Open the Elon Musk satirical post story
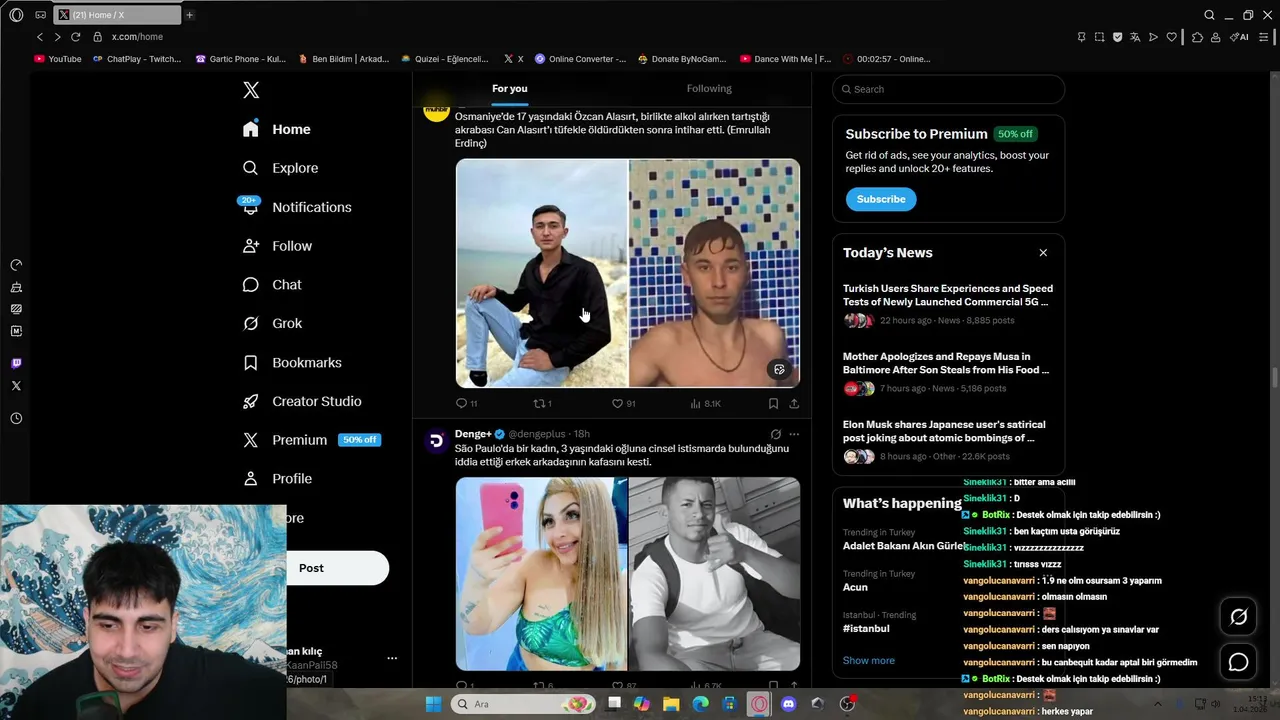Image resolution: width=1280 pixels, height=720 pixels. pos(948,440)
